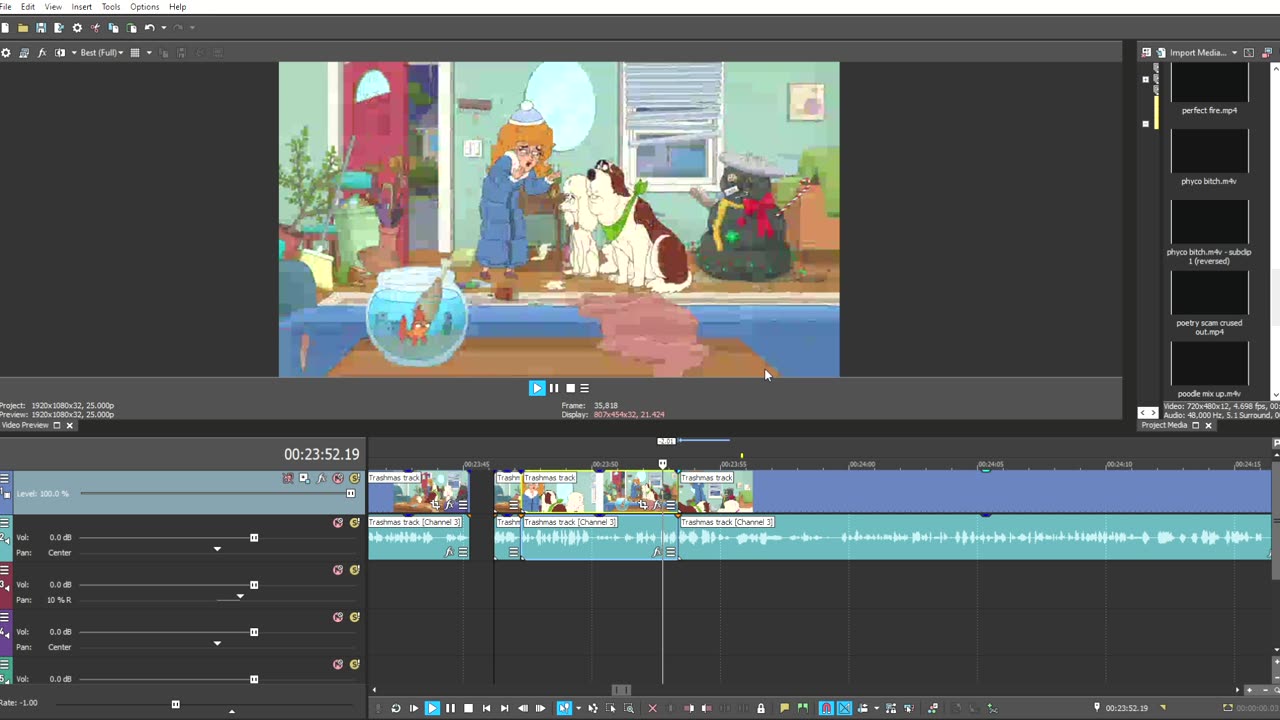
Task: Toggle the Split Screen View button
Action: [60, 53]
